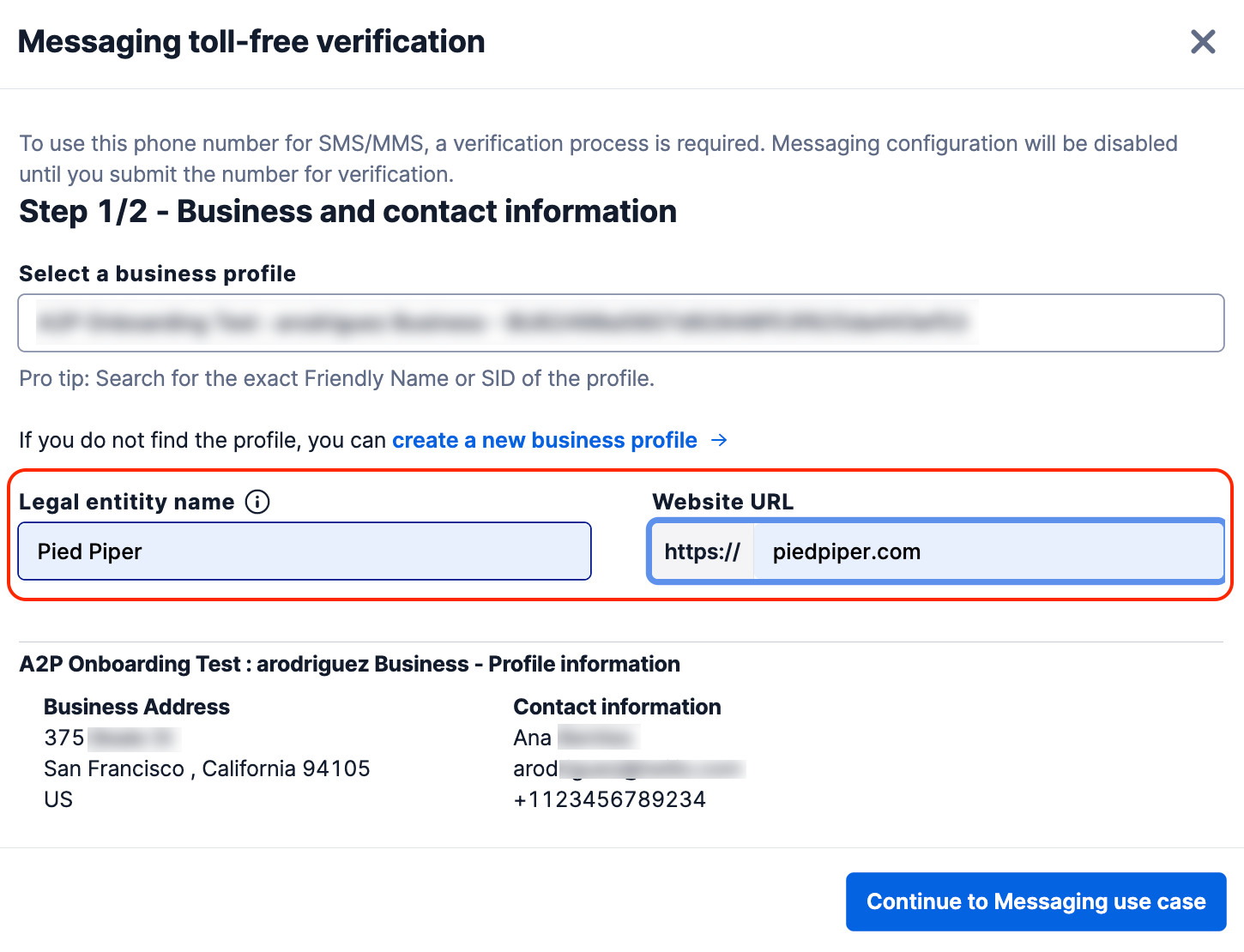Click the Business Address heading
Viewport: 1244px width, 952px height.
[136, 707]
